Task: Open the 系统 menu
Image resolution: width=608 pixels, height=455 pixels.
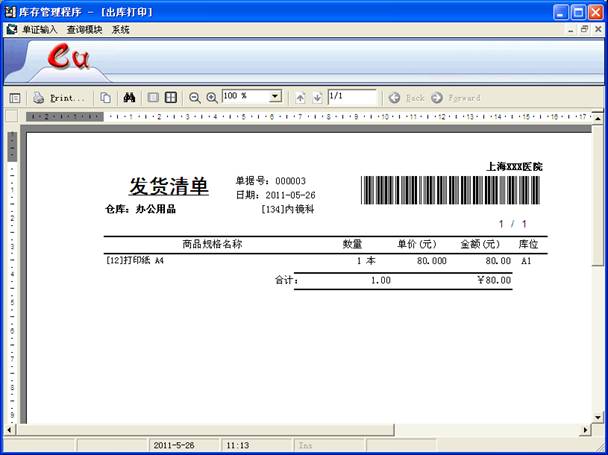Action: 121,30
